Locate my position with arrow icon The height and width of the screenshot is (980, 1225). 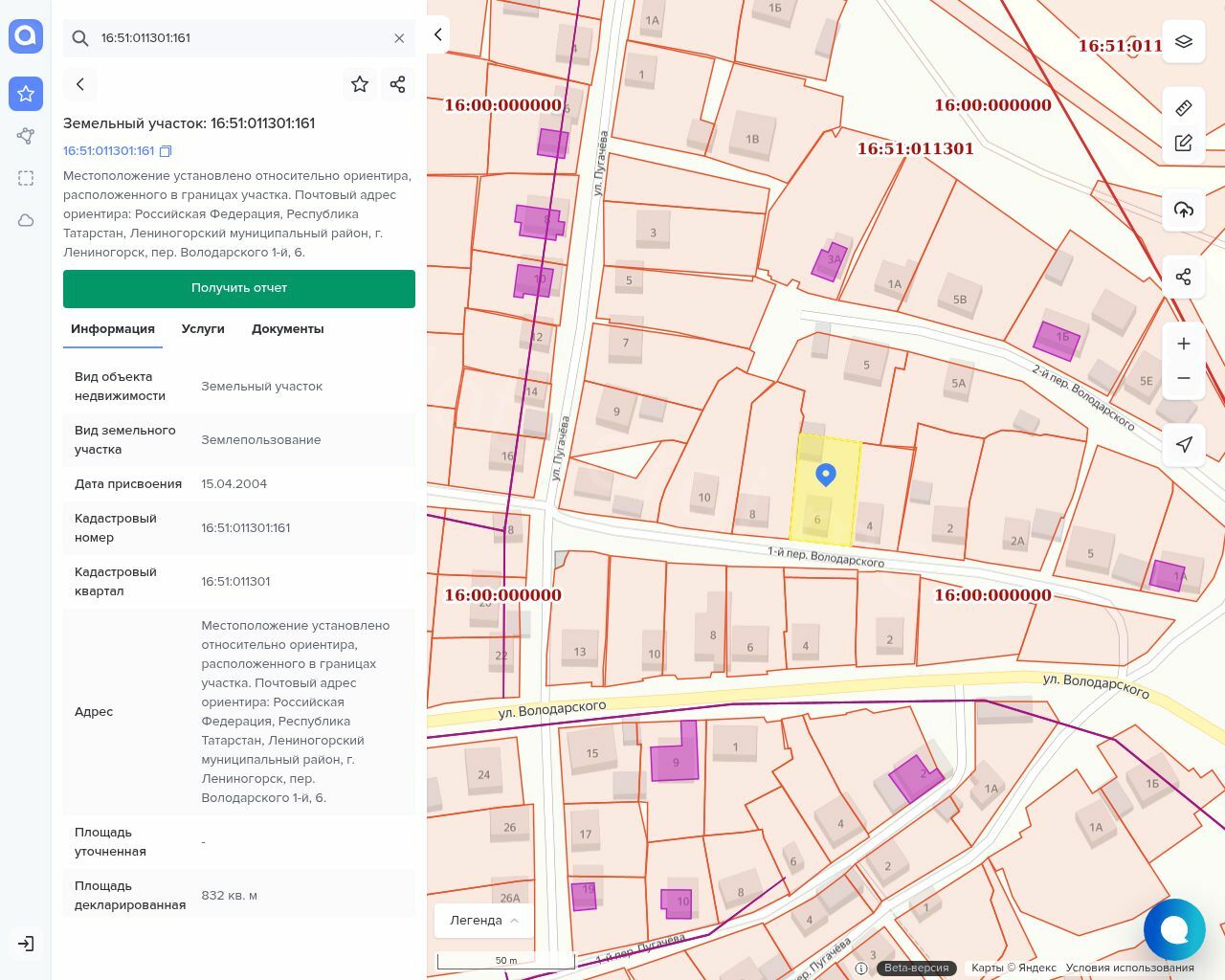click(x=1184, y=444)
